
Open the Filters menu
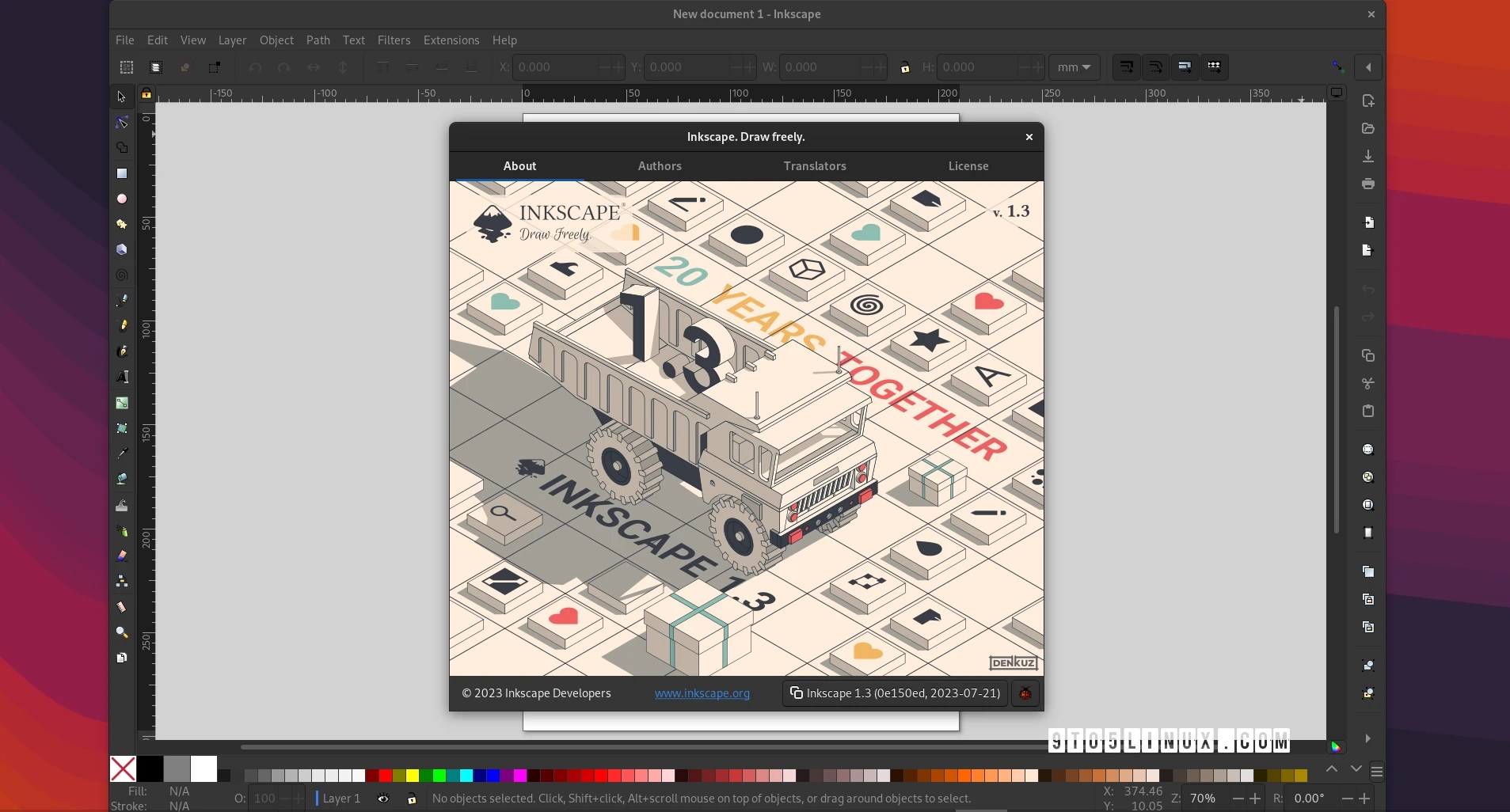[x=394, y=40]
